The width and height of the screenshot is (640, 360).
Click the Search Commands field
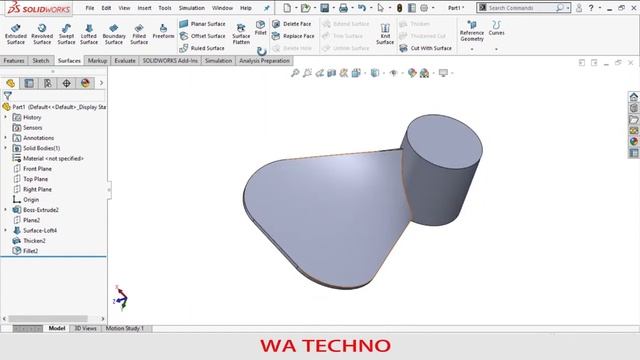point(524,8)
